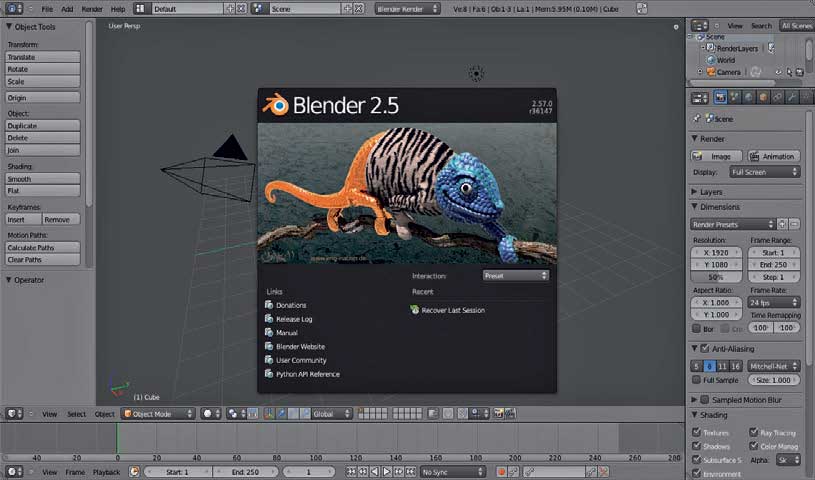The height and width of the screenshot is (480, 815).
Task: Open the Object Constraints tab icon
Action: point(778,97)
